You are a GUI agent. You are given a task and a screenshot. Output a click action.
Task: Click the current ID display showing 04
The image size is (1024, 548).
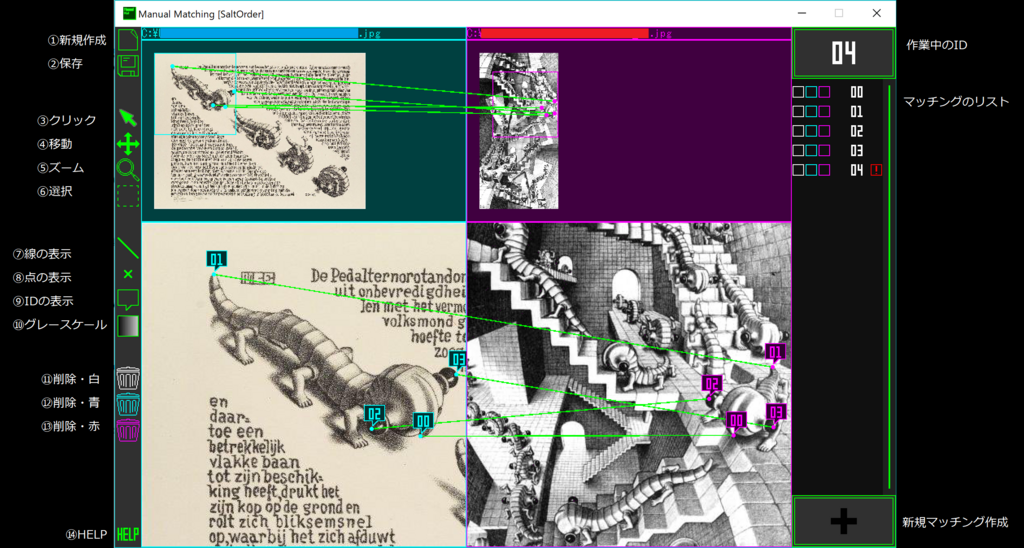pos(843,54)
